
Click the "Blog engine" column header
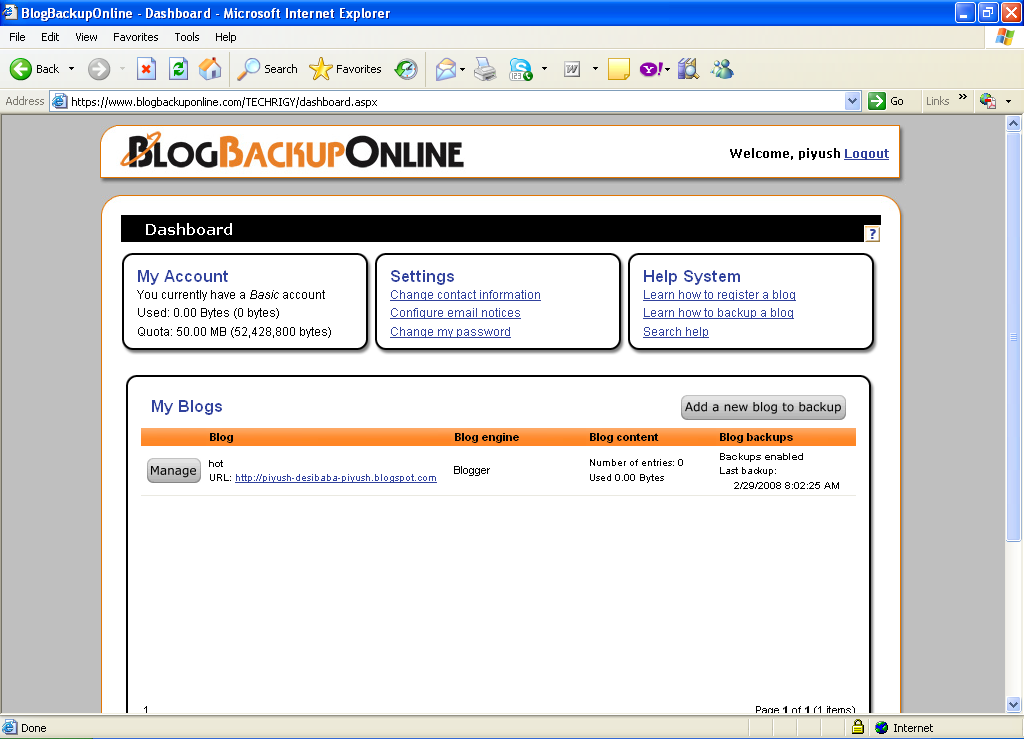[x=487, y=437]
